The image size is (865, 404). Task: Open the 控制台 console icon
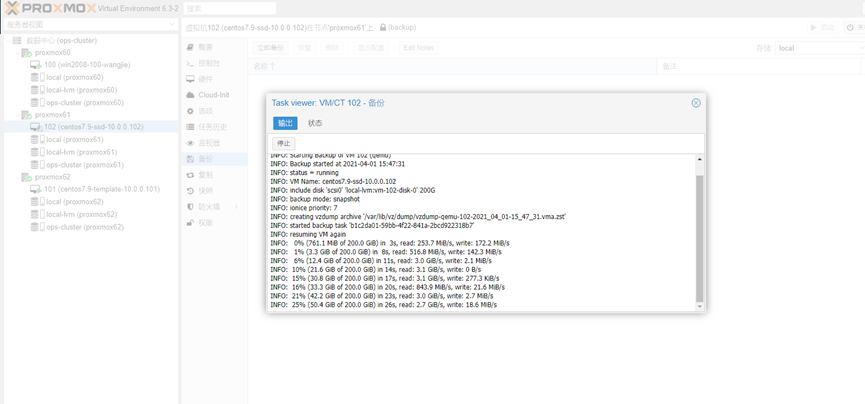tap(190, 63)
